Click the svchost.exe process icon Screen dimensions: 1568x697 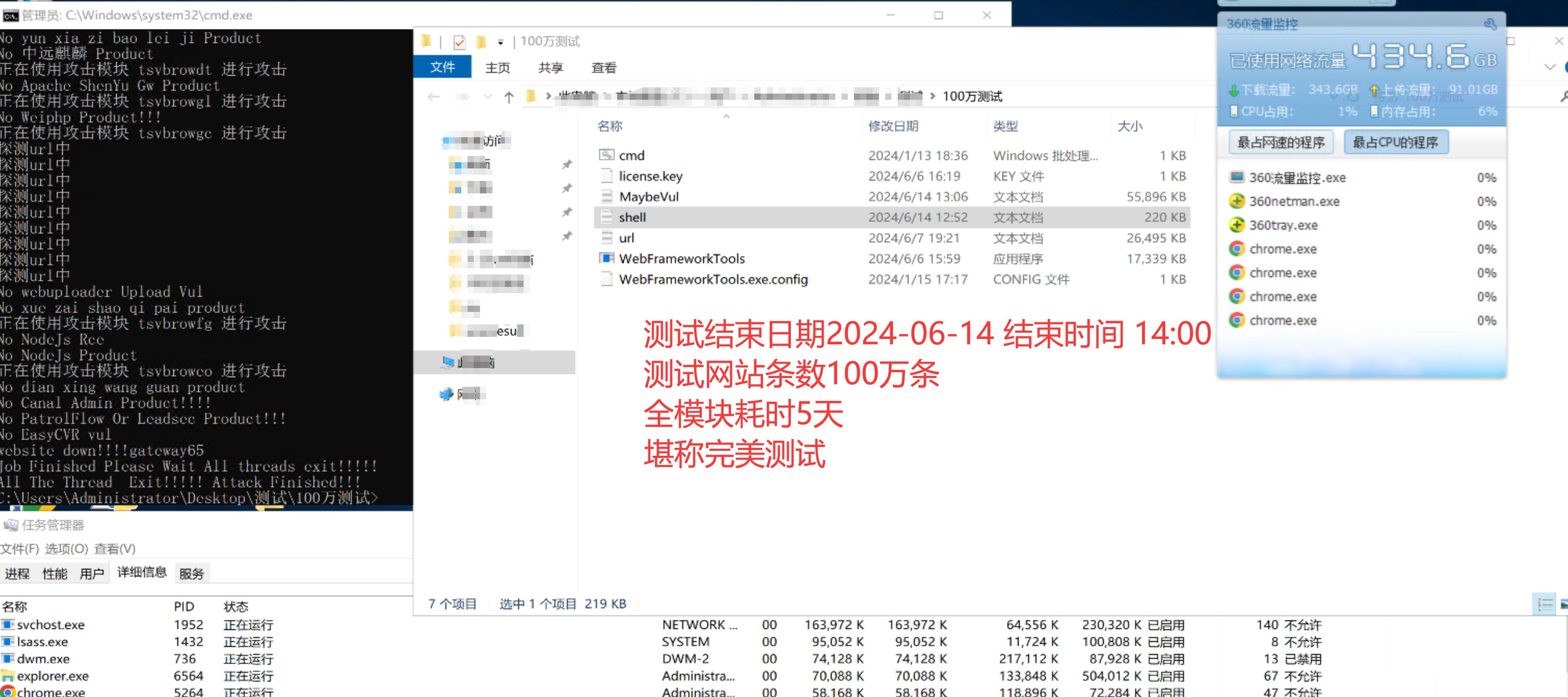pos(8,625)
